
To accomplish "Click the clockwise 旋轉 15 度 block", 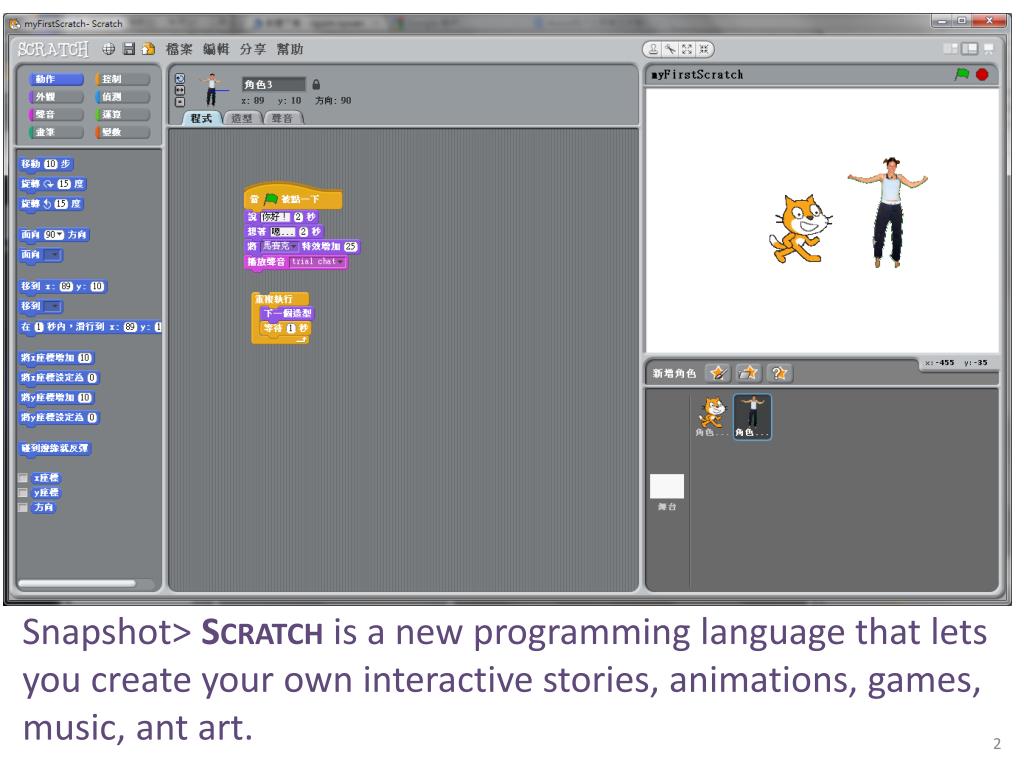I will 53,184.
